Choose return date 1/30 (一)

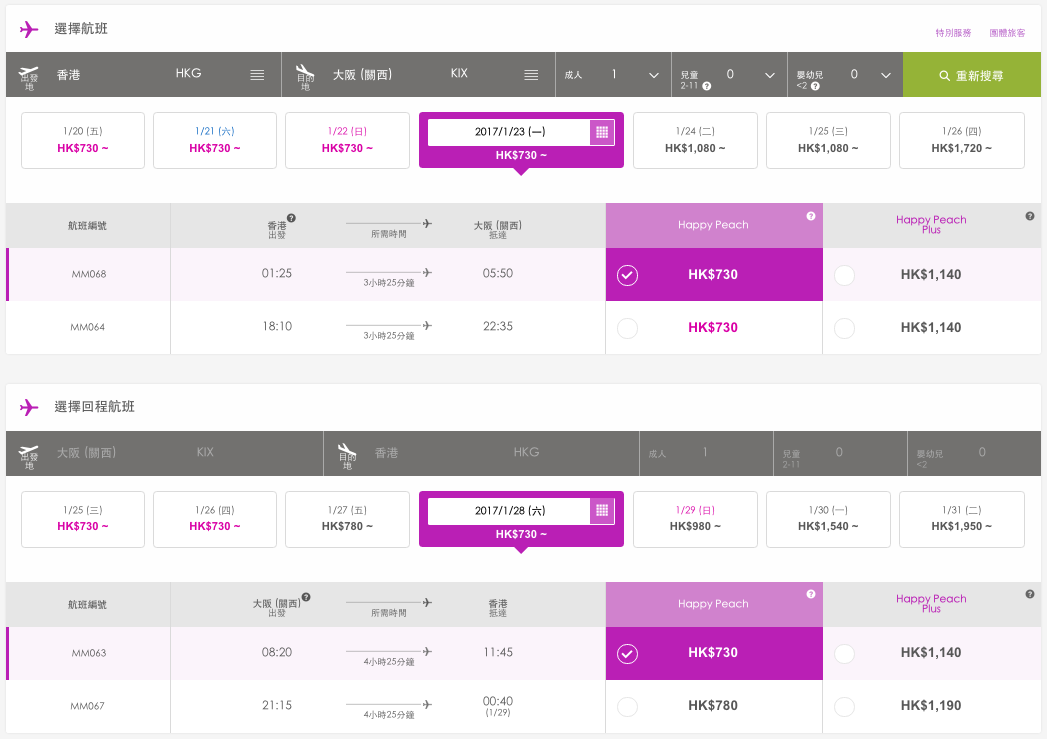828,519
